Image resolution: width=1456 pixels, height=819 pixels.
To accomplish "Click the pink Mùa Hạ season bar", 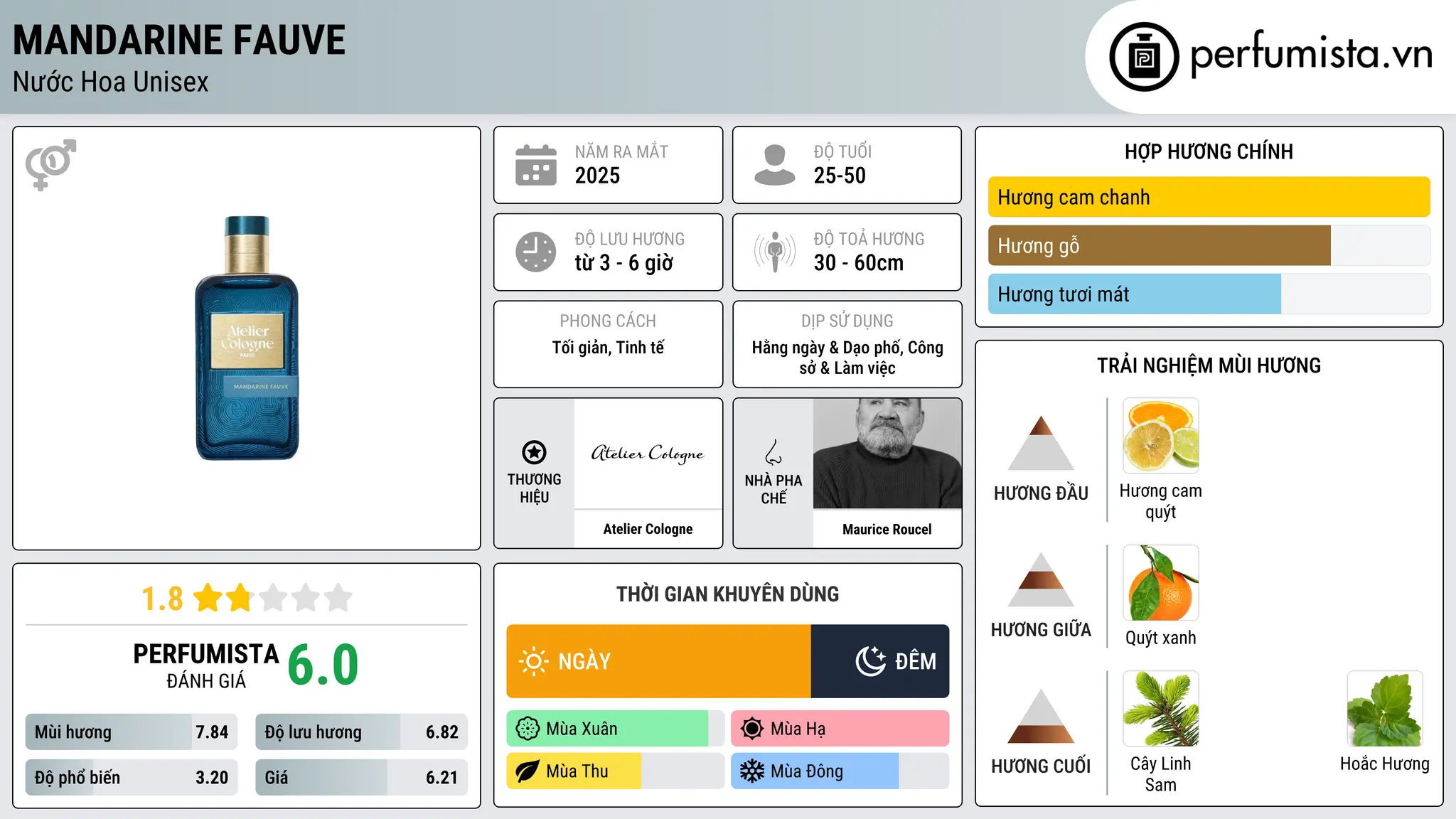I will [840, 729].
